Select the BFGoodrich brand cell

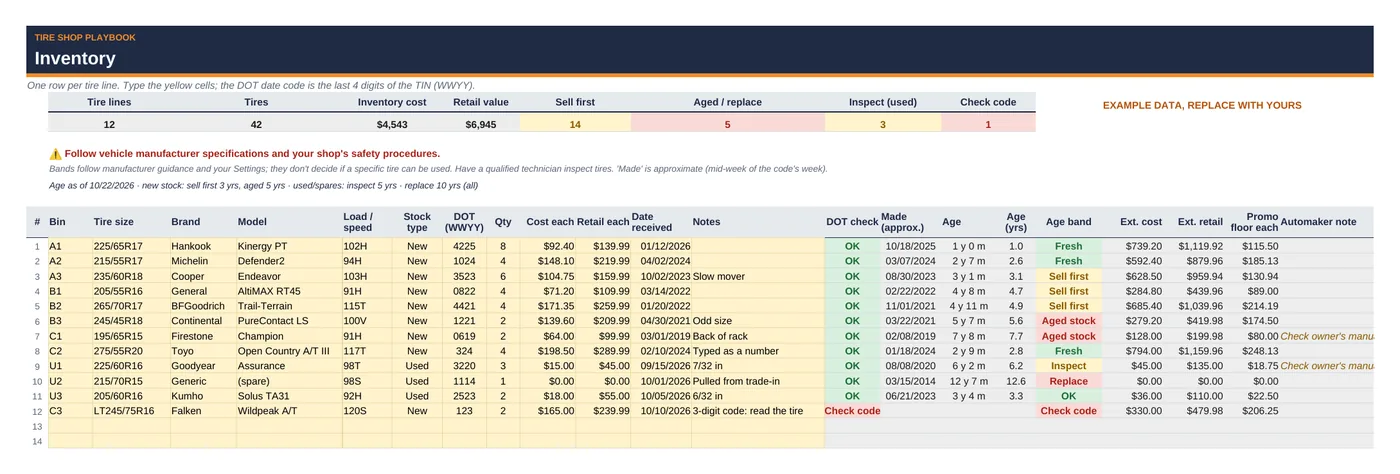coord(203,306)
